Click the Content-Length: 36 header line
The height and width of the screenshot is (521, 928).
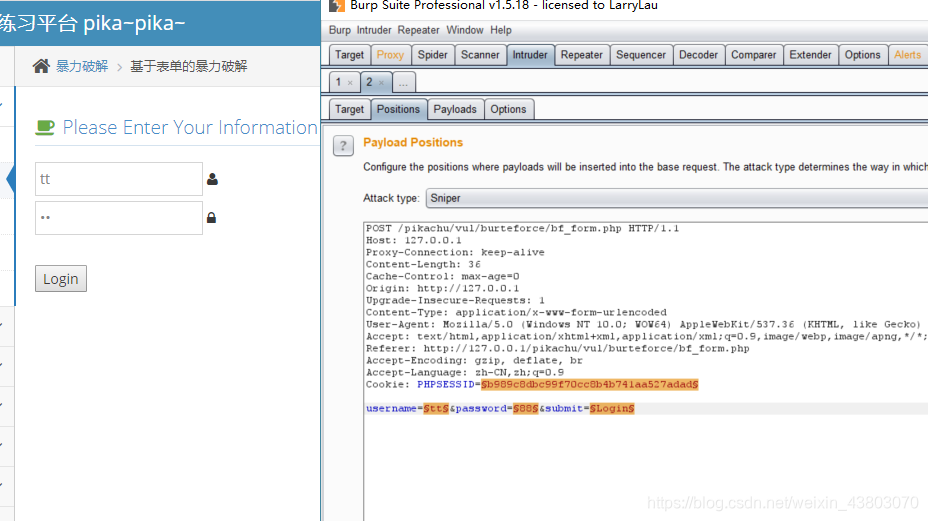(423, 265)
